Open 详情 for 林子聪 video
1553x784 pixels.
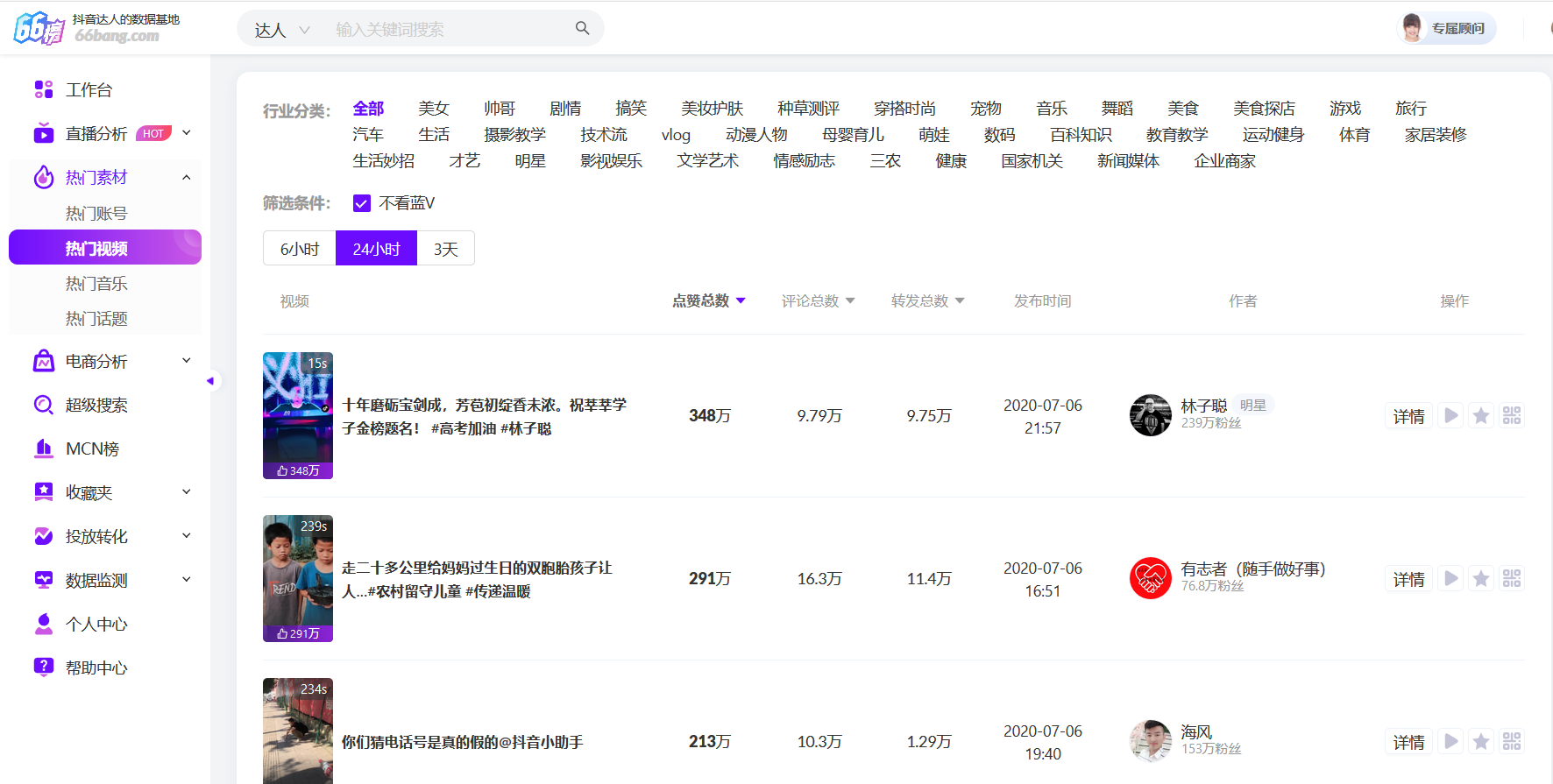(1408, 416)
